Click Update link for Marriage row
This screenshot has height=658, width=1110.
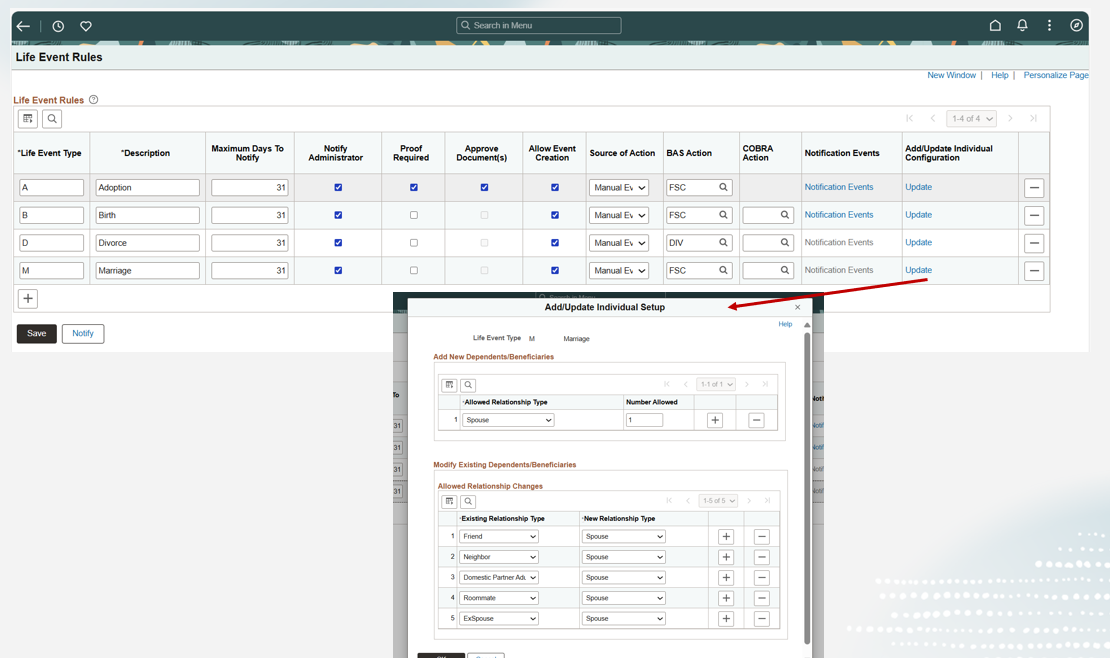pos(918,270)
